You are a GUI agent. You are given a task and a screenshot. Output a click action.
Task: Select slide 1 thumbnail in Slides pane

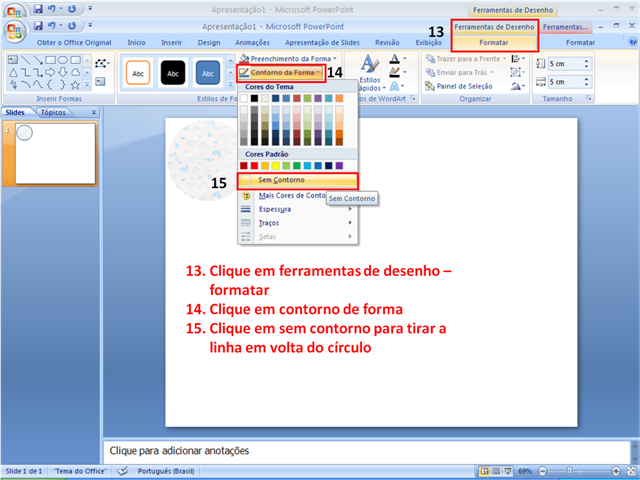tap(55, 153)
